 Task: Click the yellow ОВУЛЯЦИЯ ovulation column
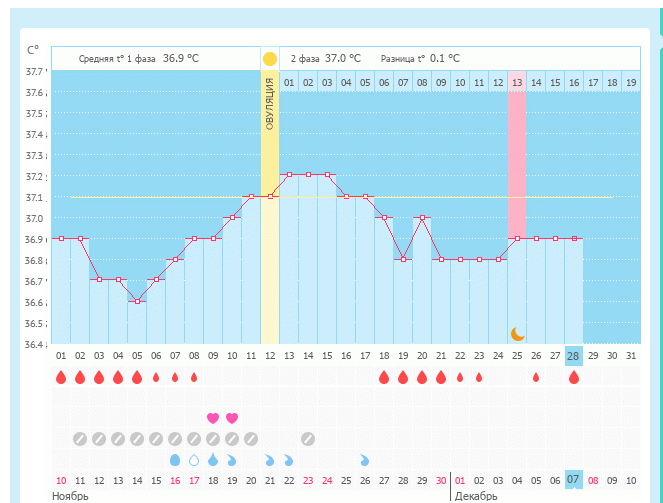[x=270, y=200]
